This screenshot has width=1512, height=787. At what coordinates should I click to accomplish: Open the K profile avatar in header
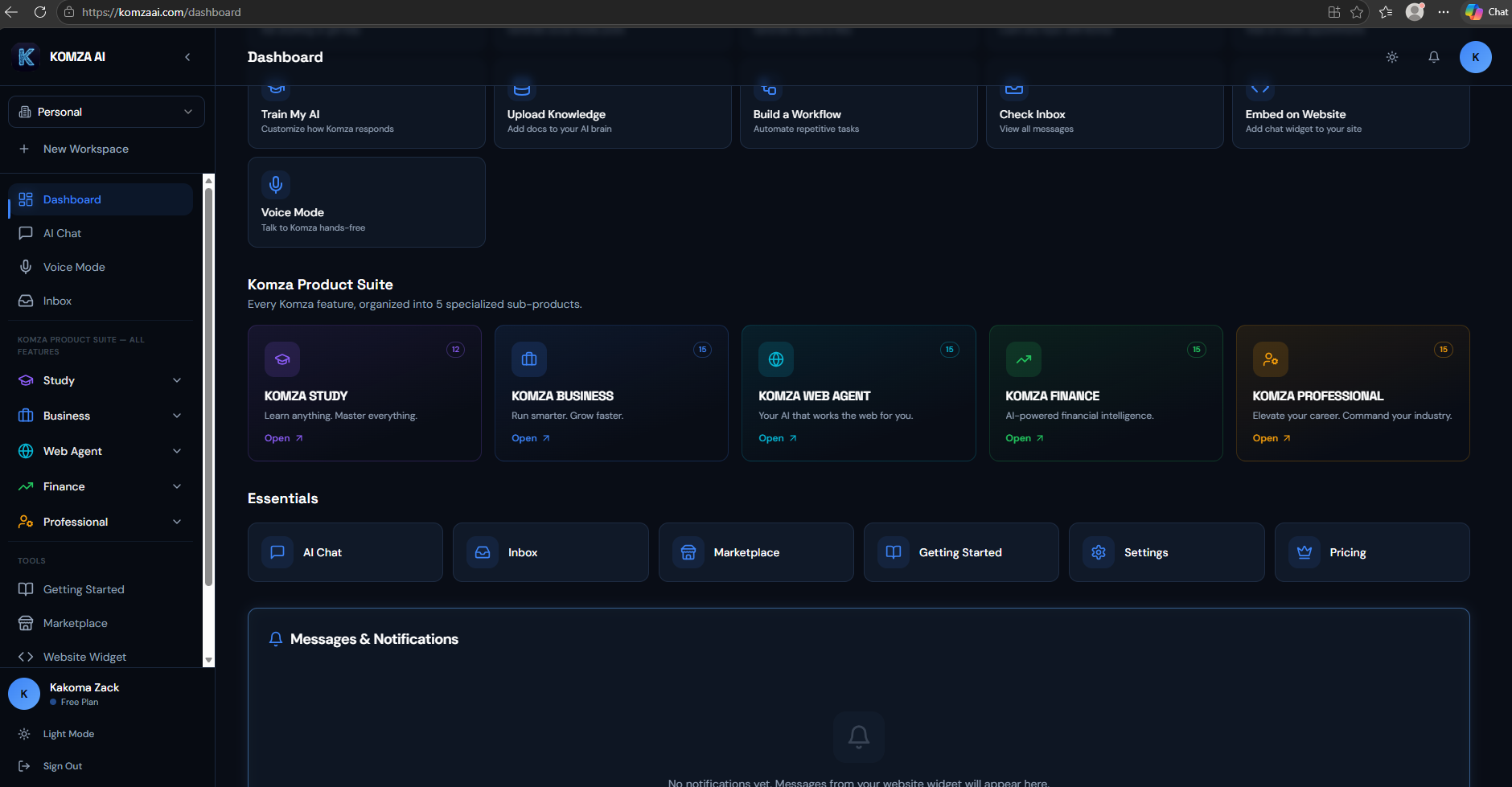pyautogui.click(x=1476, y=57)
